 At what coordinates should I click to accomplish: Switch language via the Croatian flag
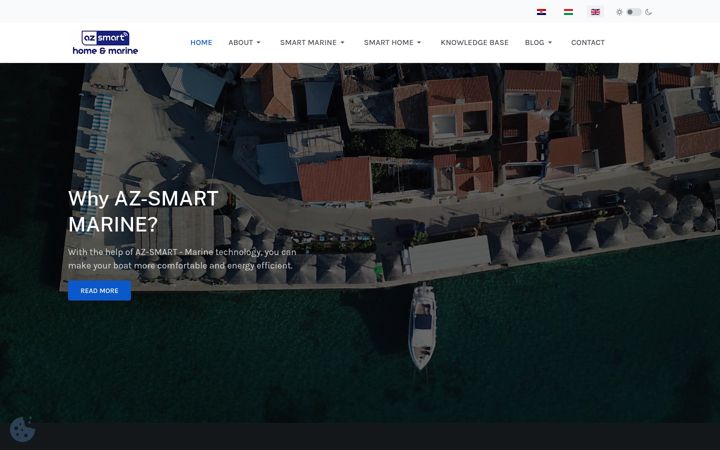pyautogui.click(x=541, y=12)
